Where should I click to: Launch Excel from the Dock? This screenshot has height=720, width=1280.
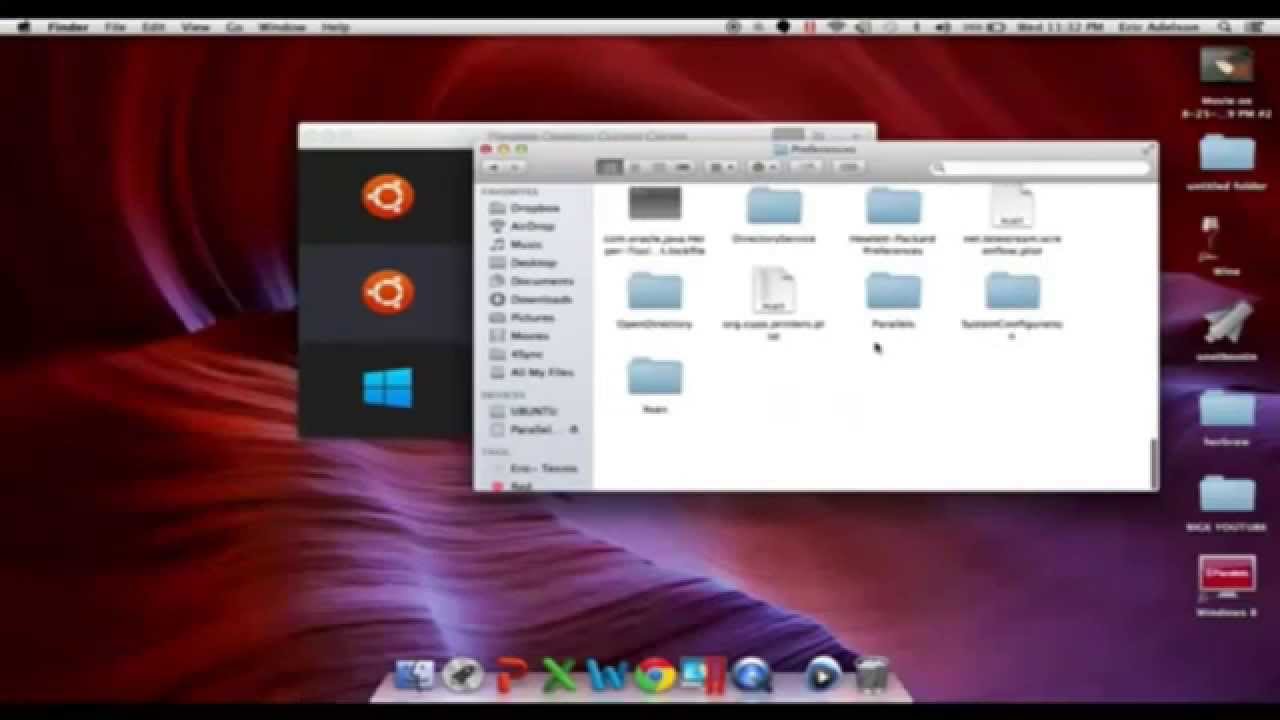coord(560,676)
